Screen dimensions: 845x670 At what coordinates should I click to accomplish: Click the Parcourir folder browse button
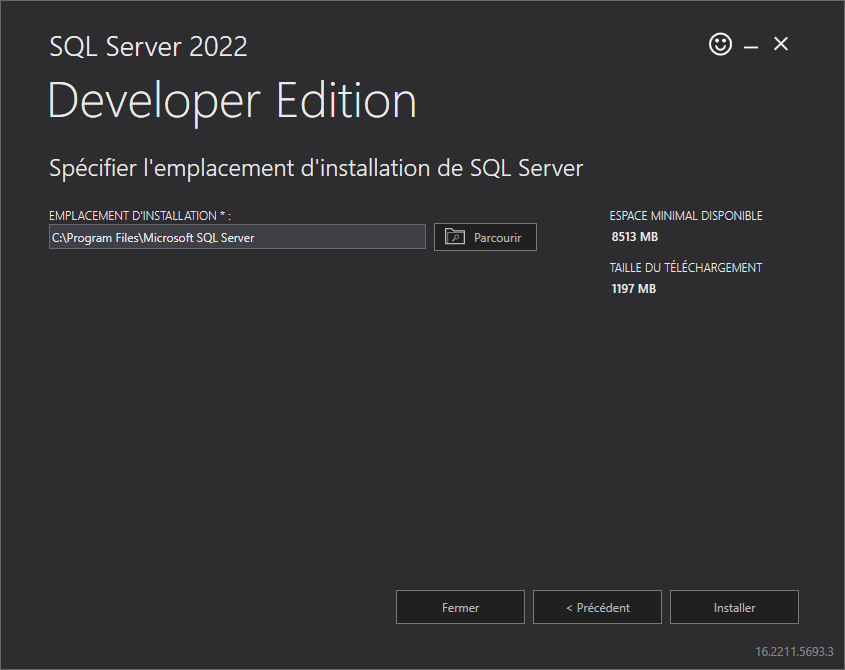click(x=485, y=237)
